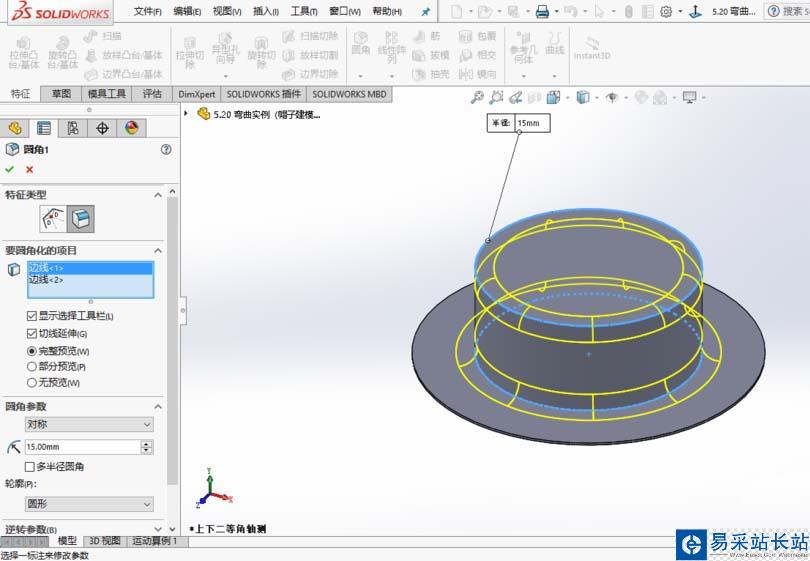Cancel the fillet with the red X
This screenshot has width=810, height=561.
[29, 170]
